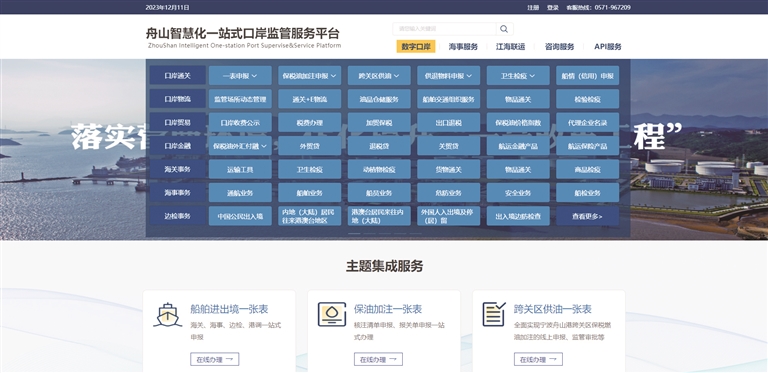Image resolution: width=768 pixels, height=373 pixels.
Task: Open 保税油价格指数
Action: [518, 122]
